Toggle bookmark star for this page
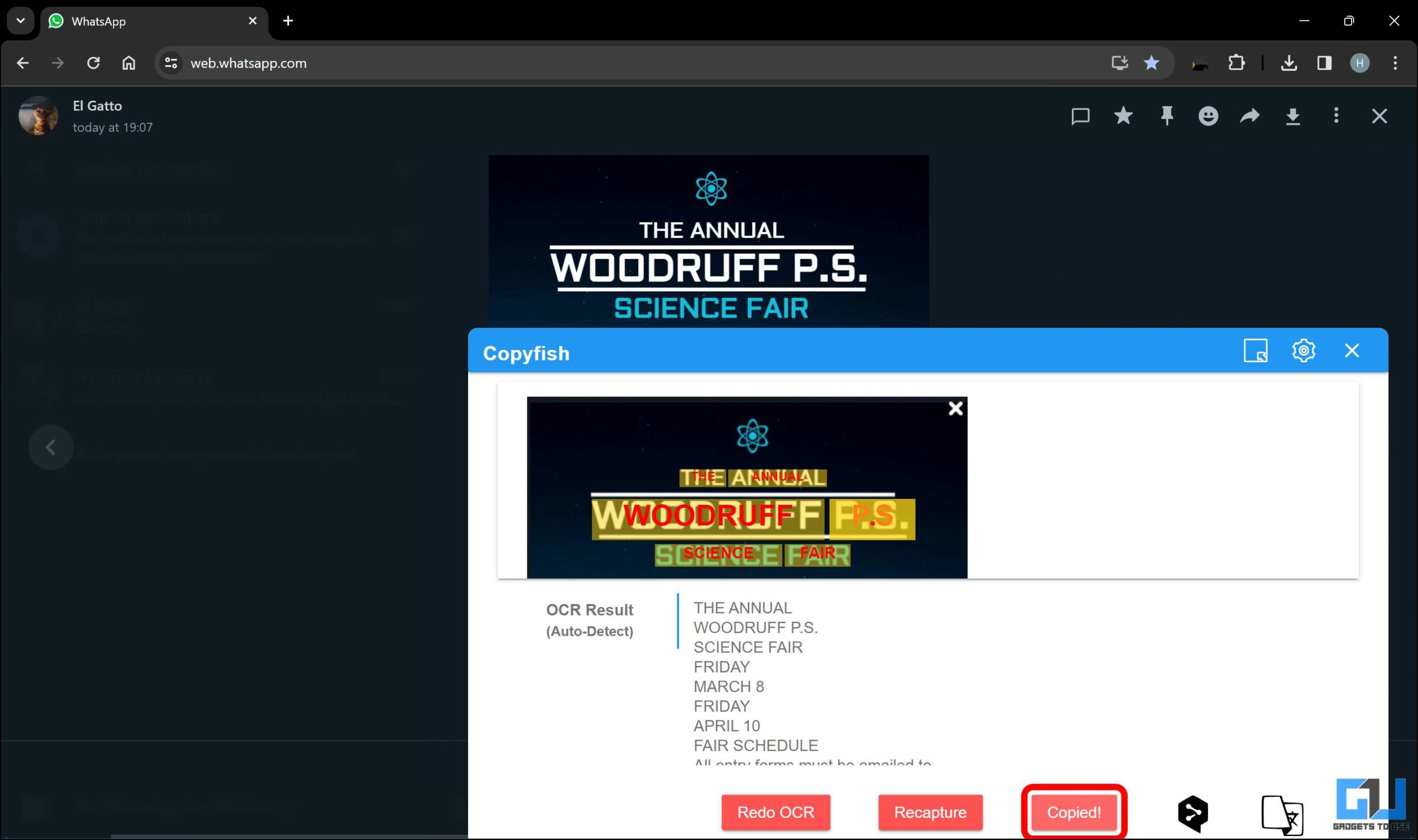Screen dimensions: 1418x840 pyautogui.click(x=1151, y=63)
